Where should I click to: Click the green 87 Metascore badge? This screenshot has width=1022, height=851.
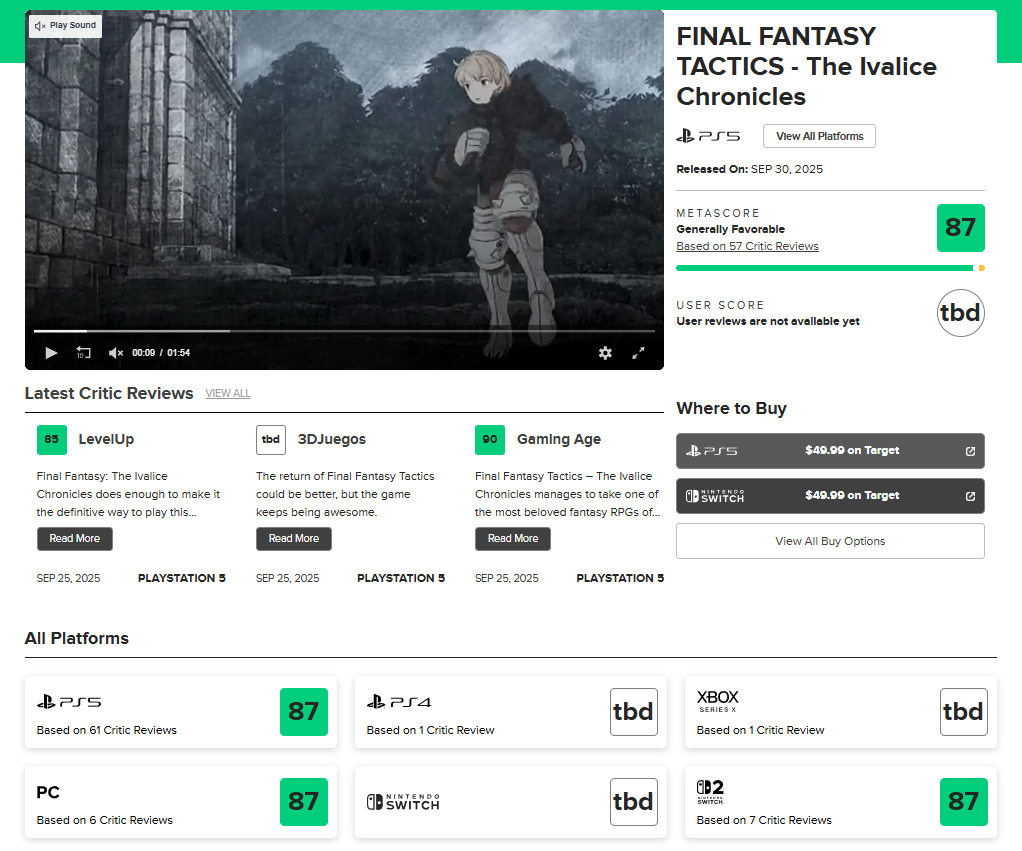[x=960, y=228]
